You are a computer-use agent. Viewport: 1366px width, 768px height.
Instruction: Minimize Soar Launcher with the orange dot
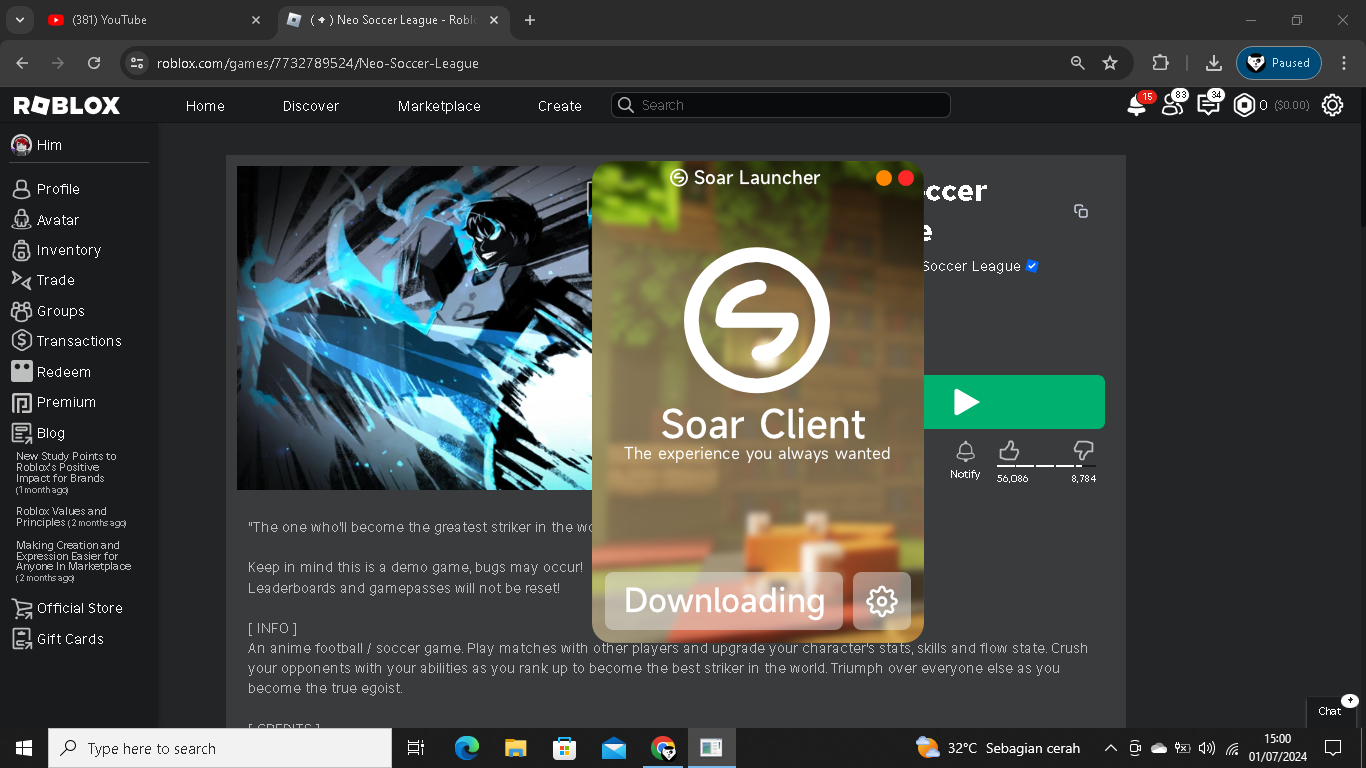(884, 178)
